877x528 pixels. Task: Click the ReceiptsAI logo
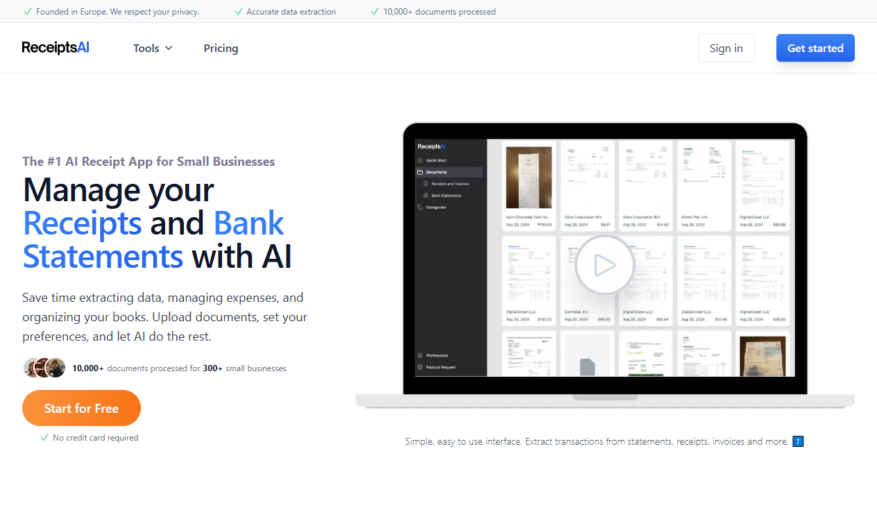pyautogui.click(x=55, y=48)
